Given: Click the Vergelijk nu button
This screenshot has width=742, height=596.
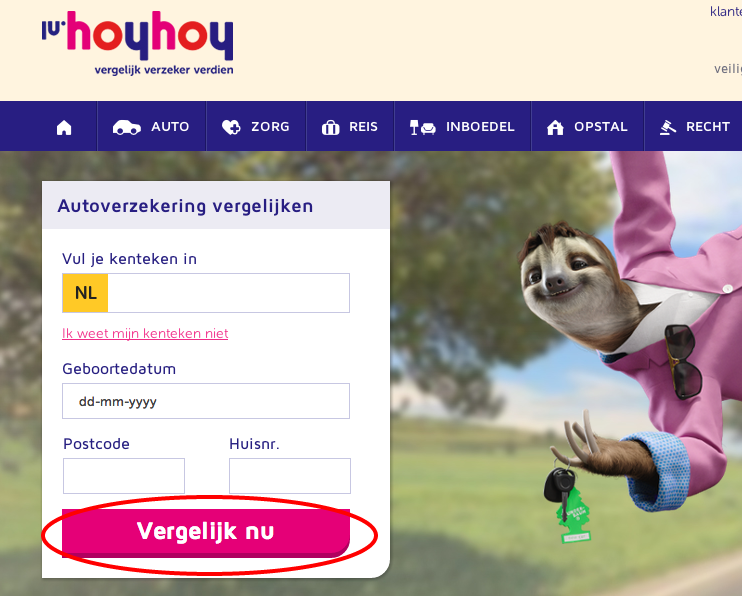Looking at the screenshot, I should pyautogui.click(x=206, y=532).
